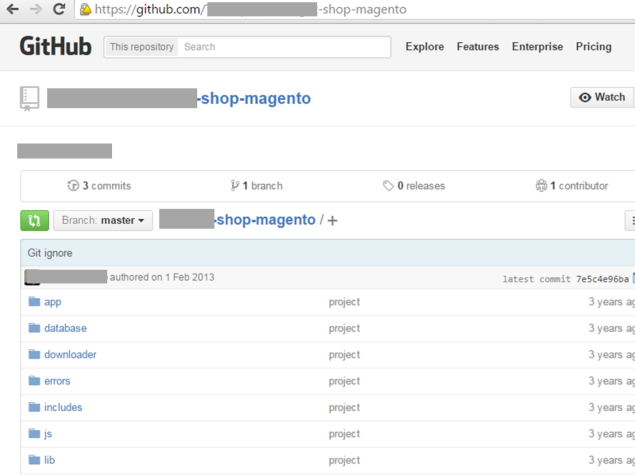The image size is (635, 475).
Task: Click the errors folder icon
Action: (x=34, y=381)
